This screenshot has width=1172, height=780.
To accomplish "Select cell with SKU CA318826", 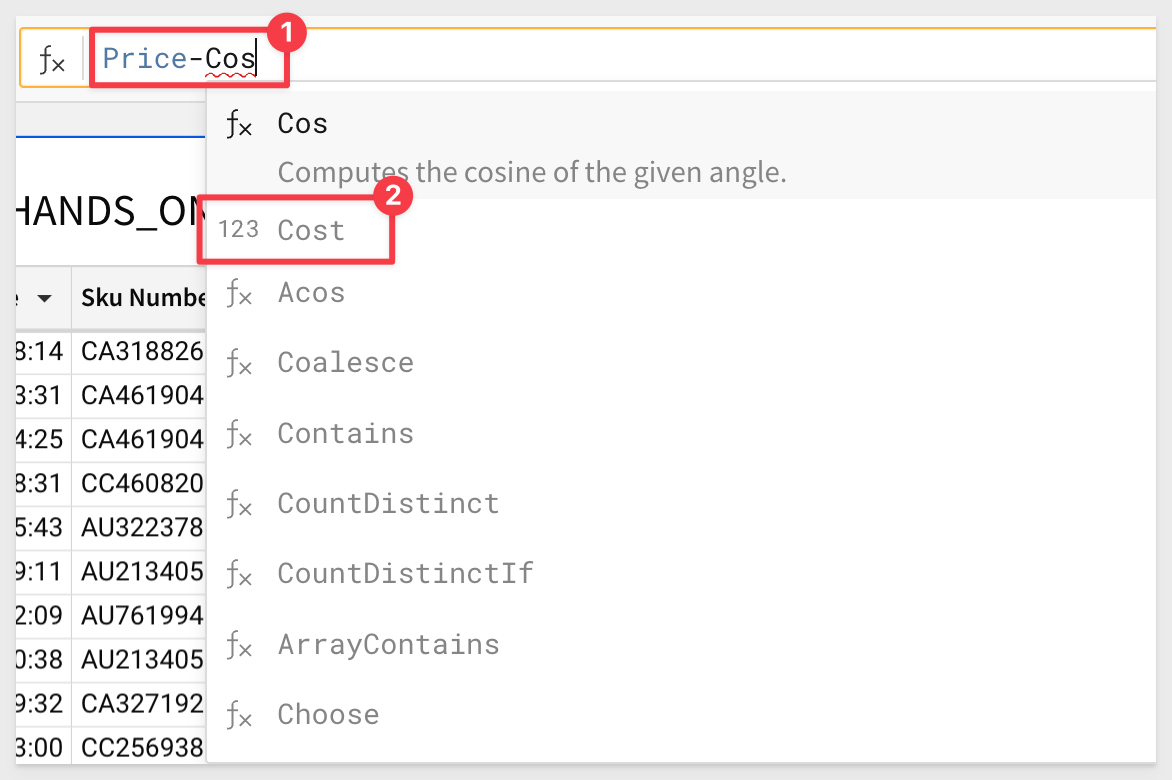I will click(x=139, y=351).
